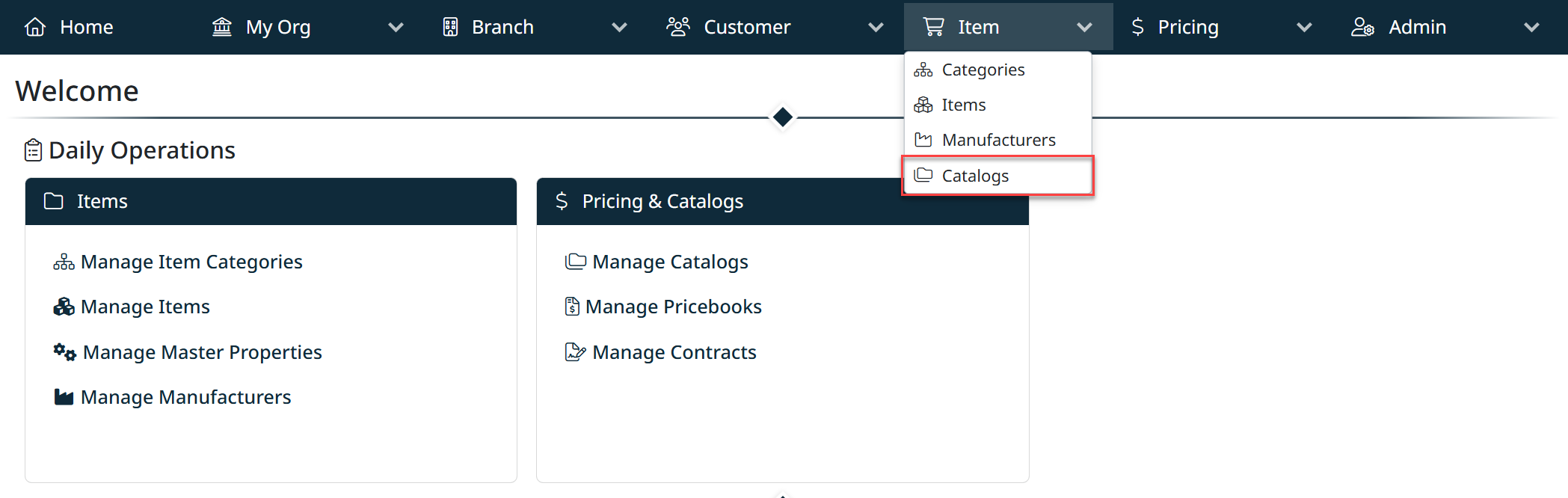1568x498 pixels.
Task: Click the Home house icon
Action: [35, 27]
